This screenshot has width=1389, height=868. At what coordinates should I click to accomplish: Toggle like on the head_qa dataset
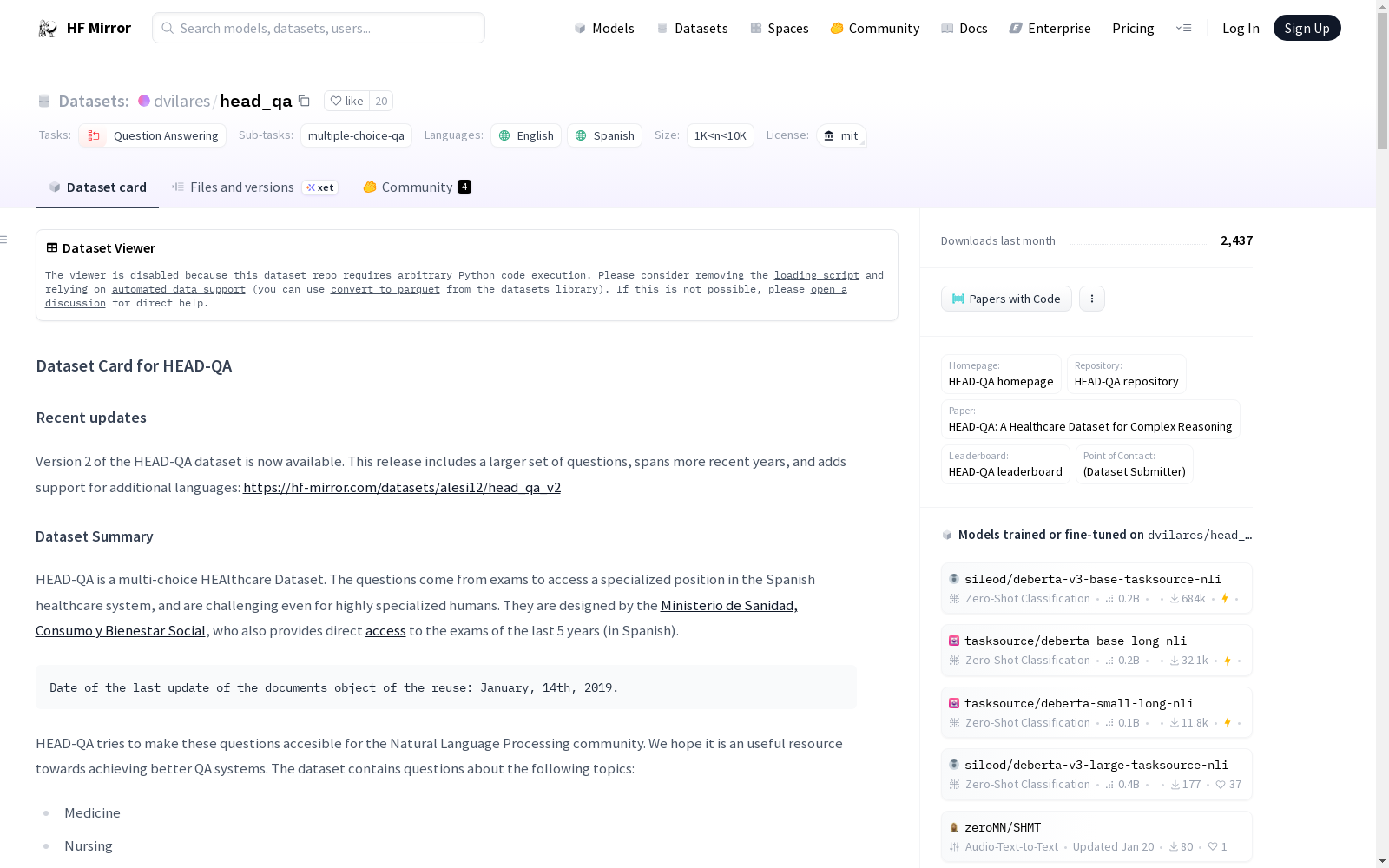pyautogui.click(x=346, y=101)
